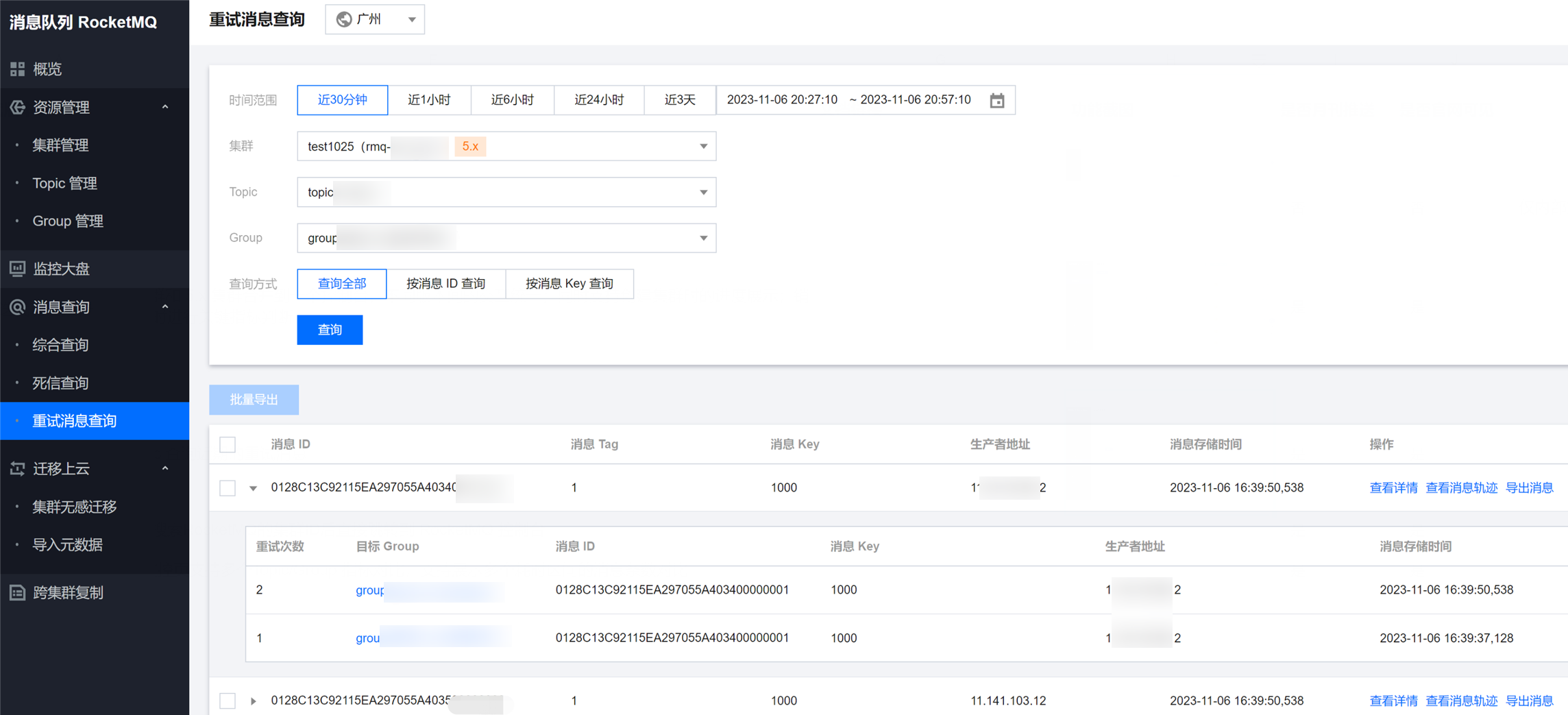Image resolution: width=1568 pixels, height=715 pixels.
Task: Click 查看详情 for the 11.141.103.12 row
Action: [x=1393, y=701]
